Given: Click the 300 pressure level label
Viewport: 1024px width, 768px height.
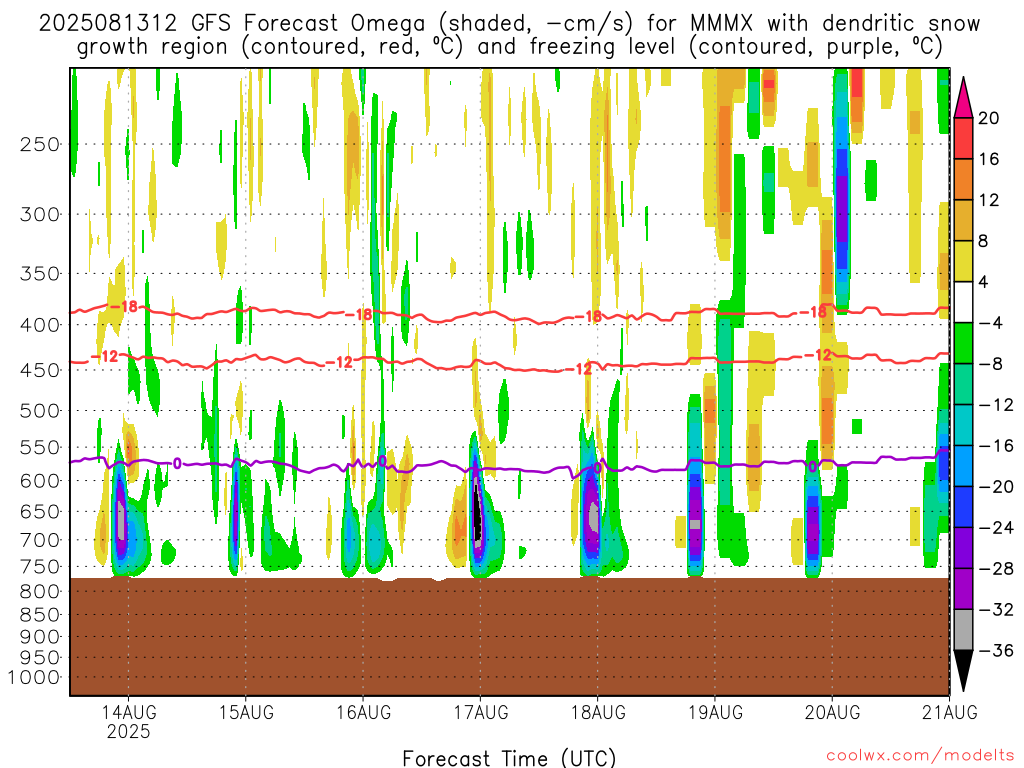Looking at the screenshot, I should tap(40, 214).
